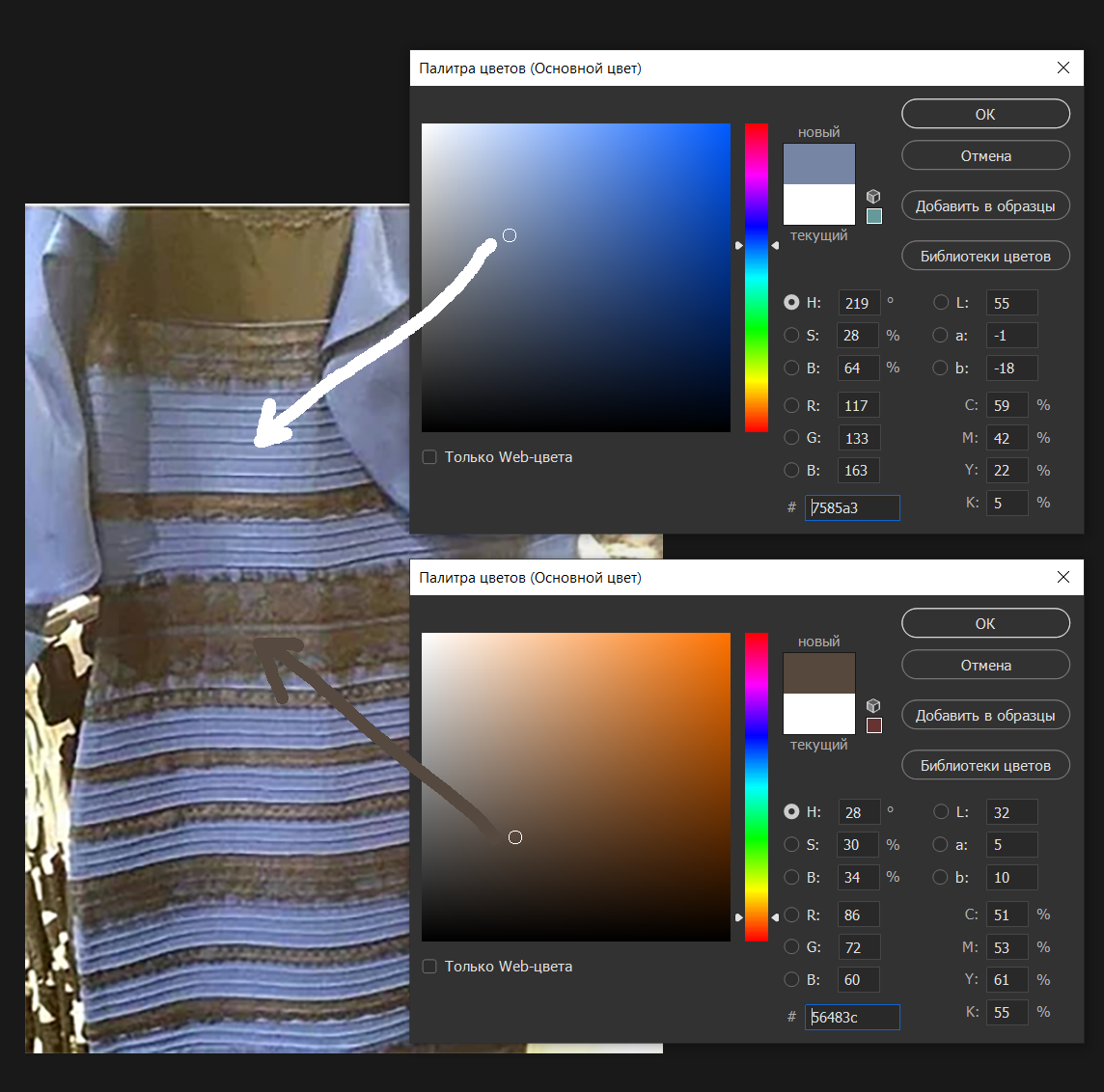This screenshot has width=1104, height=1092.
Task: Click the small teal web-safe swatch in top dialog
Action: point(874,216)
